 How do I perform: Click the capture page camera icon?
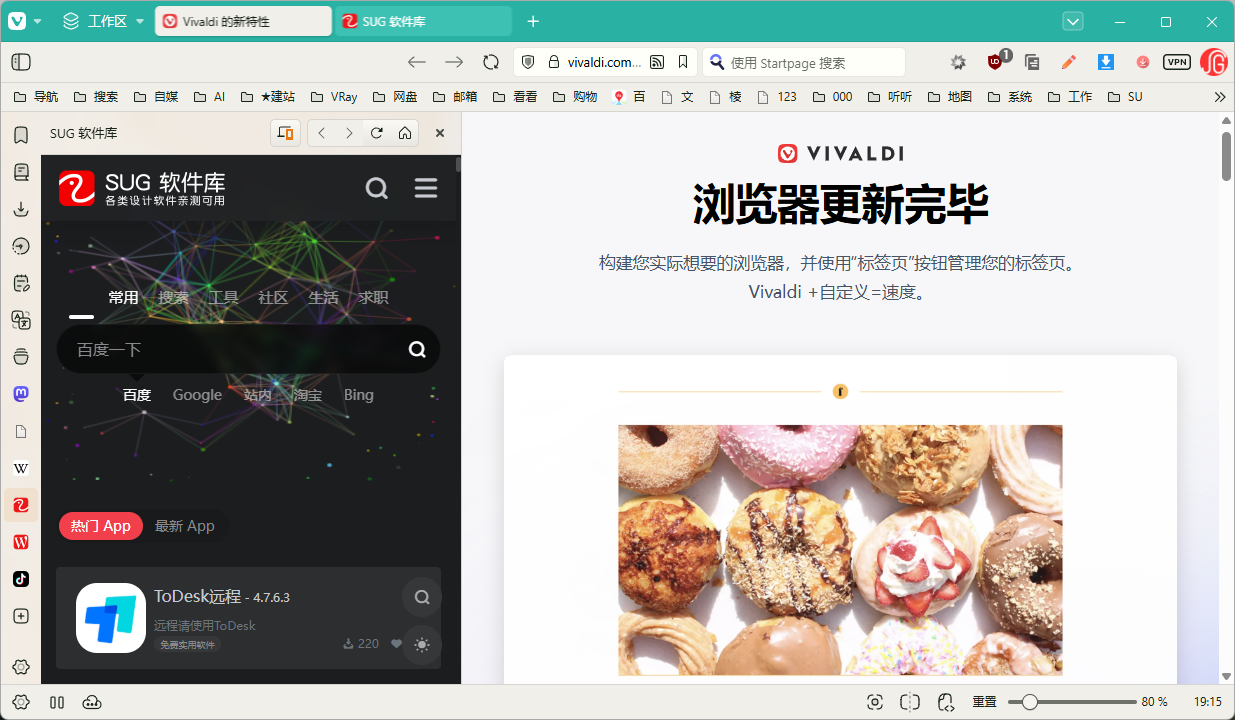(x=875, y=702)
